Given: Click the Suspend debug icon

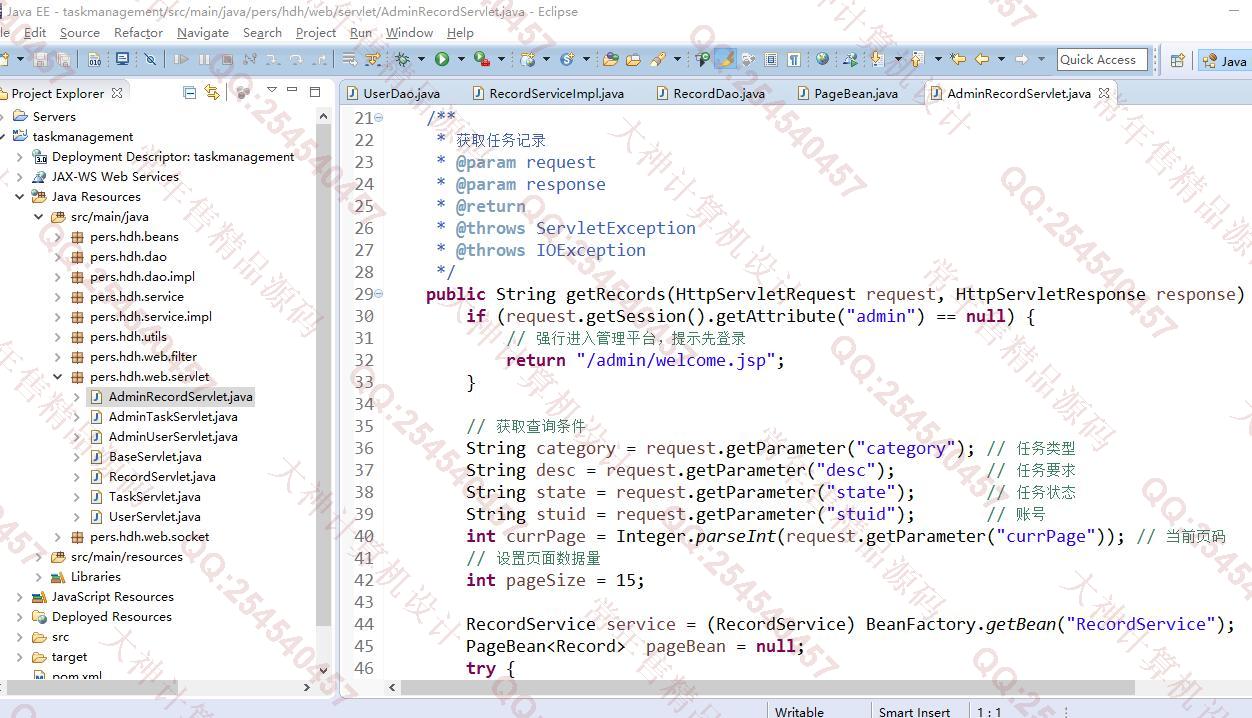Looking at the screenshot, I should point(204,60).
